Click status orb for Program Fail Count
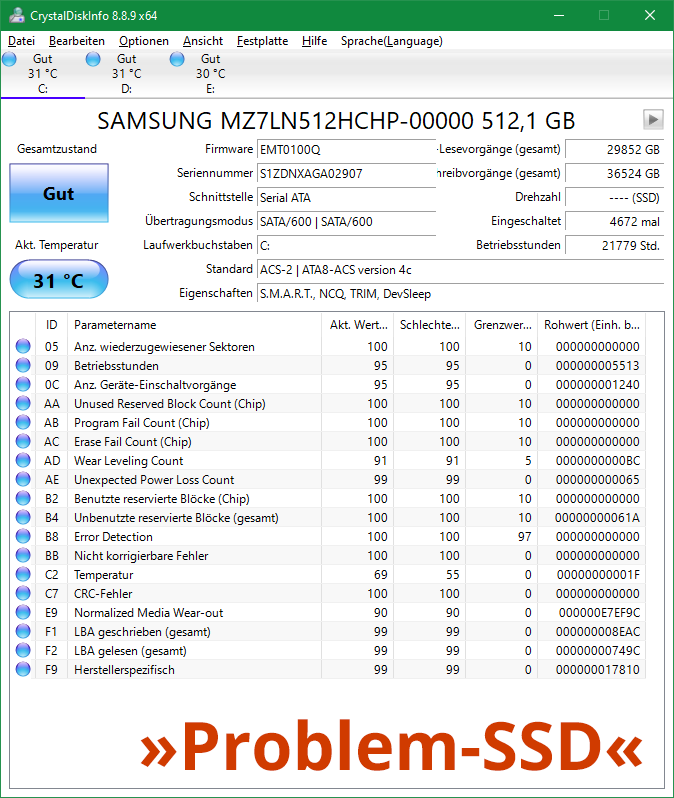The width and height of the screenshot is (674, 798). click(x=23, y=422)
